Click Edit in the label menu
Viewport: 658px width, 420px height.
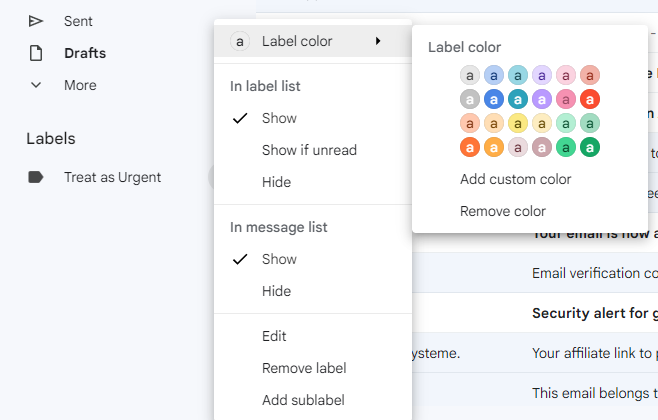point(275,336)
